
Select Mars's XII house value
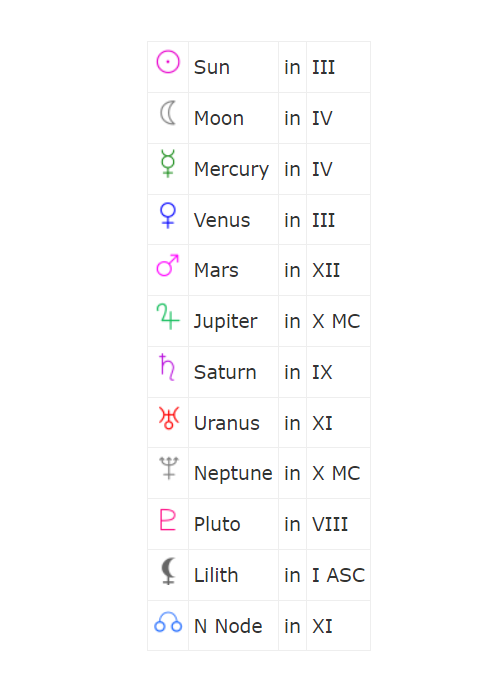pyautogui.click(x=326, y=271)
